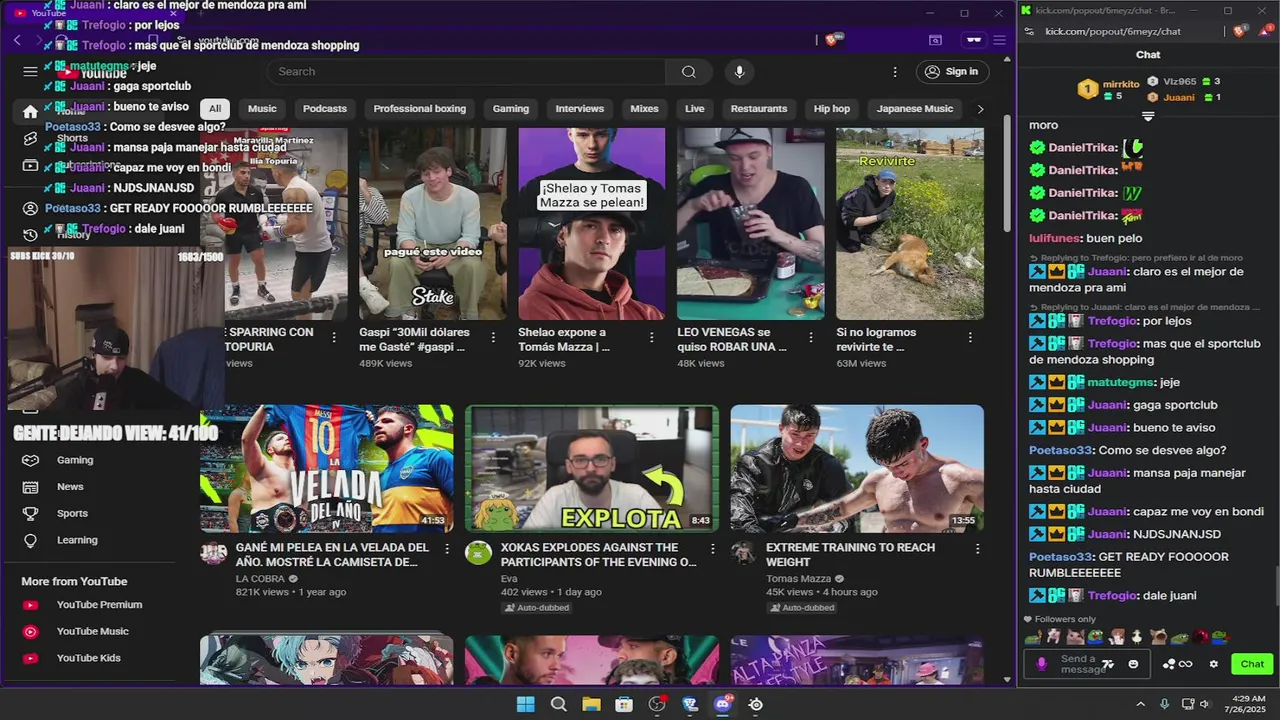The image size is (1280, 720).
Task: Open YouTube Premium link icon
Action: tap(31, 605)
